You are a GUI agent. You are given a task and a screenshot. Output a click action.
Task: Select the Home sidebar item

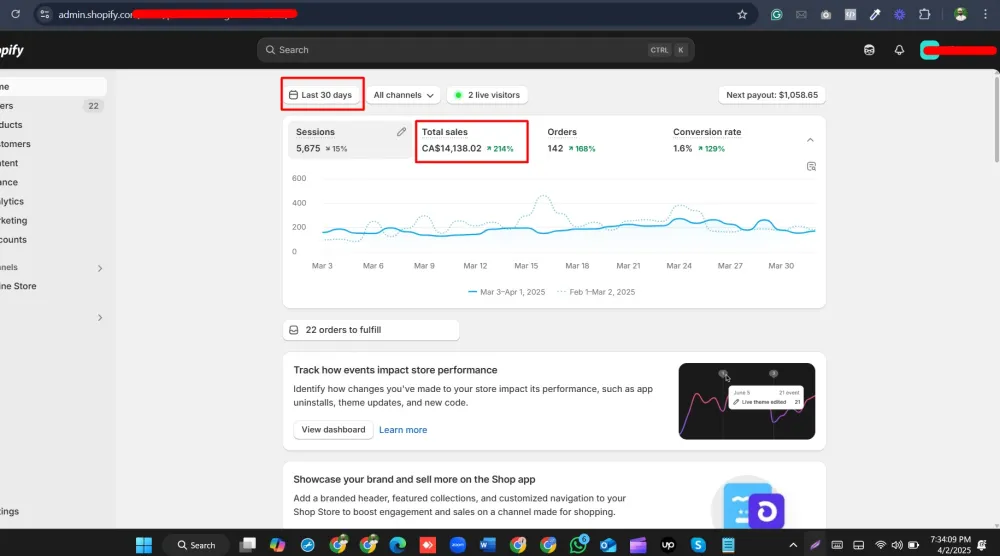(x=53, y=87)
